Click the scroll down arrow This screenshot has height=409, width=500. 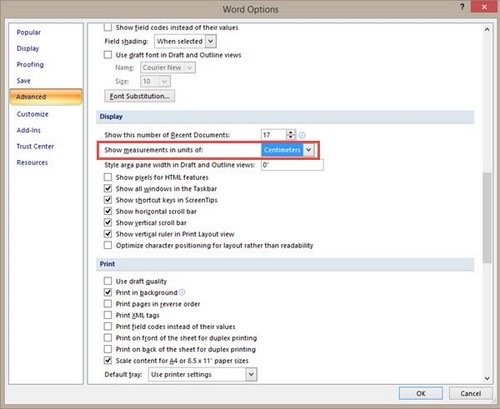point(487,378)
